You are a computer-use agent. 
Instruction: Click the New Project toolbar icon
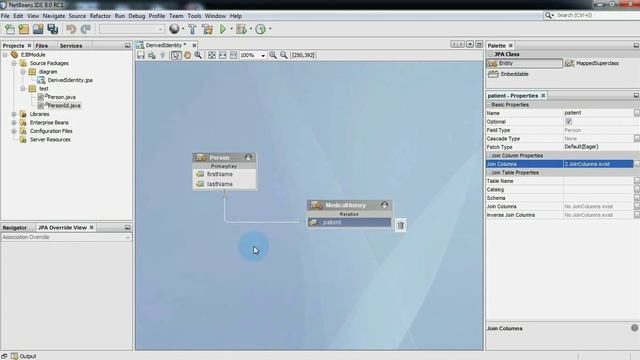[24, 29]
